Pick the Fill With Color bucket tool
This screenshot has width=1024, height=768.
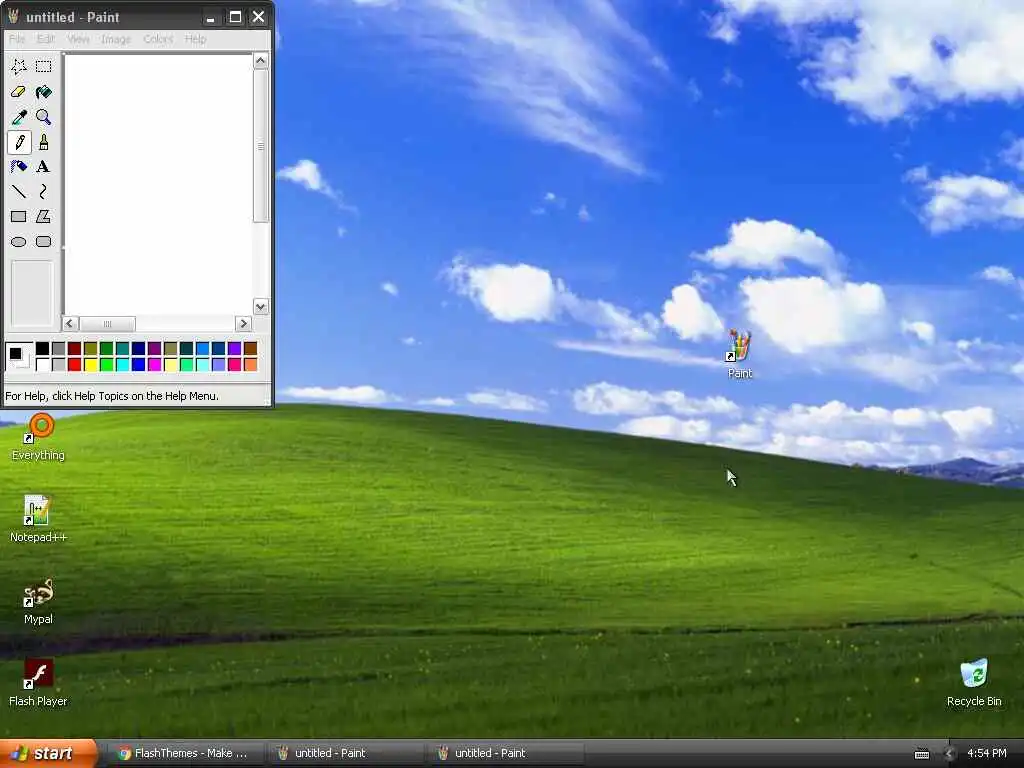coord(44,91)
